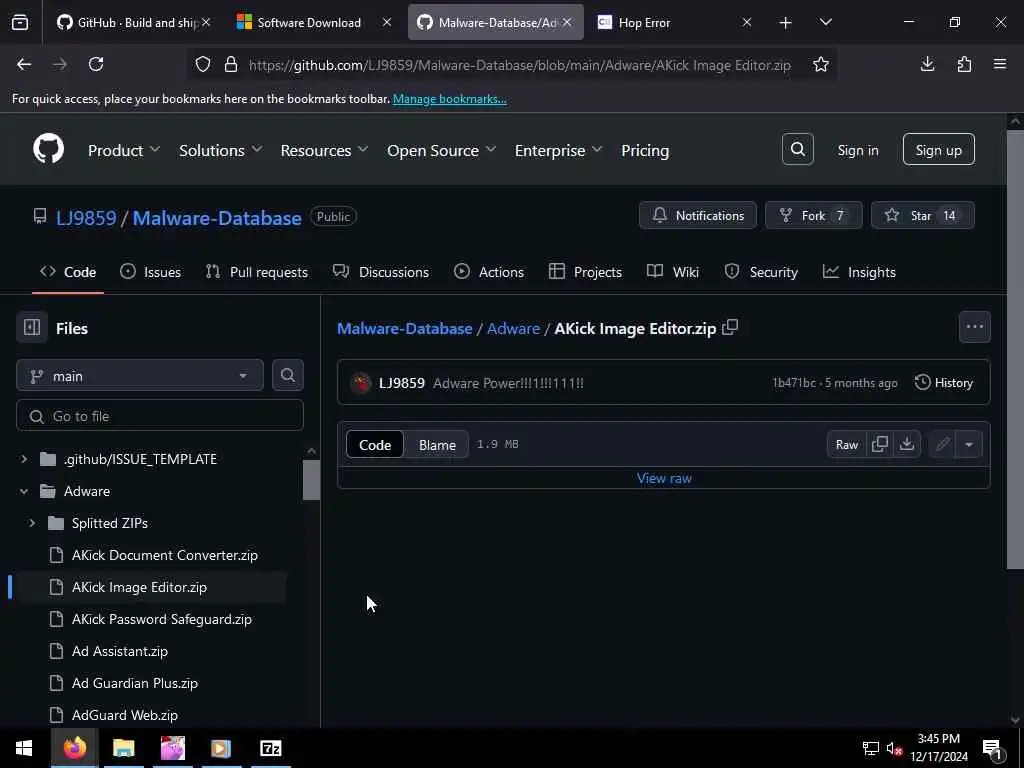1024x768 pixels.
Task: Expand the Solutions menu dropdown
Action: (221, 150)
